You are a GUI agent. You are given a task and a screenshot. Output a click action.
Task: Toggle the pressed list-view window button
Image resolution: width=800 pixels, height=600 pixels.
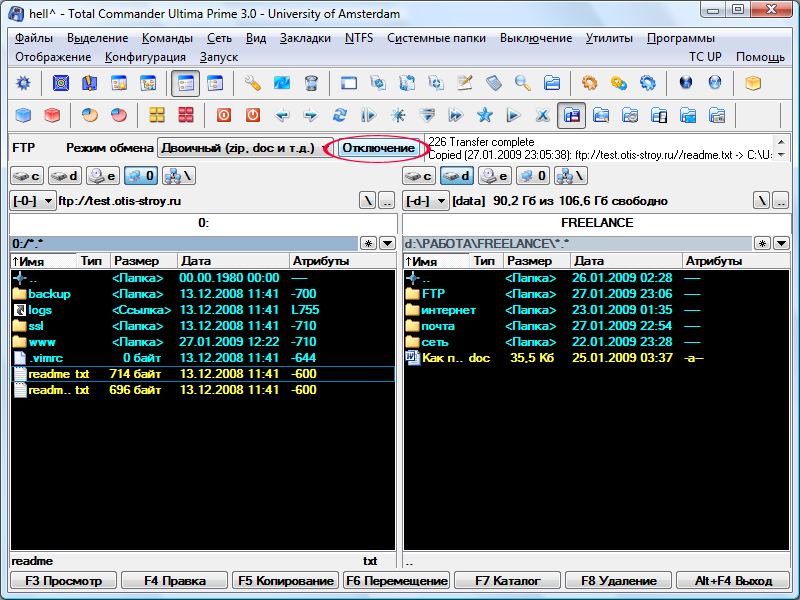(186, 83)
